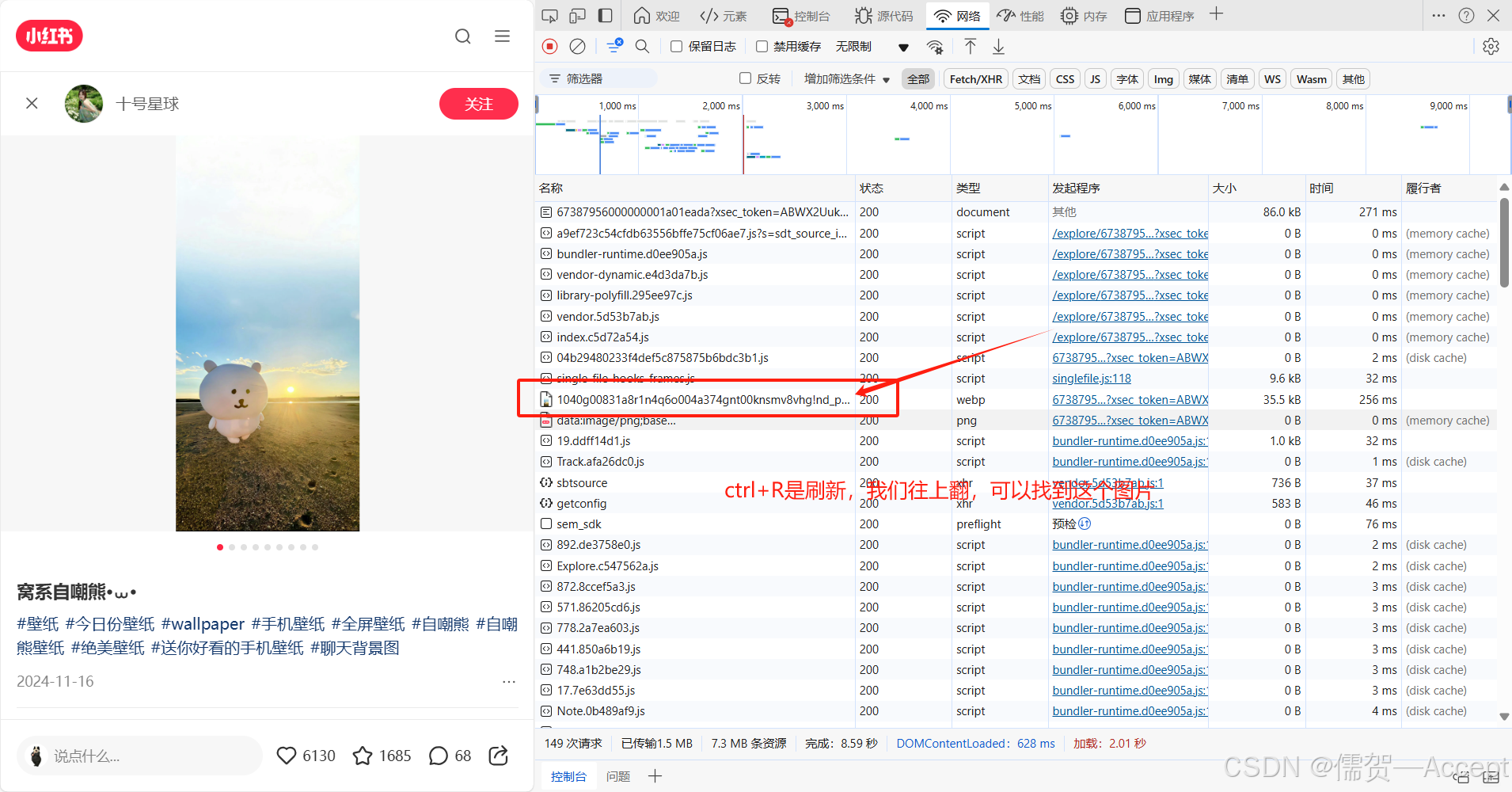Clear the network request list
This screenshot has height=792, width=1512.
[x=576, y=46]
